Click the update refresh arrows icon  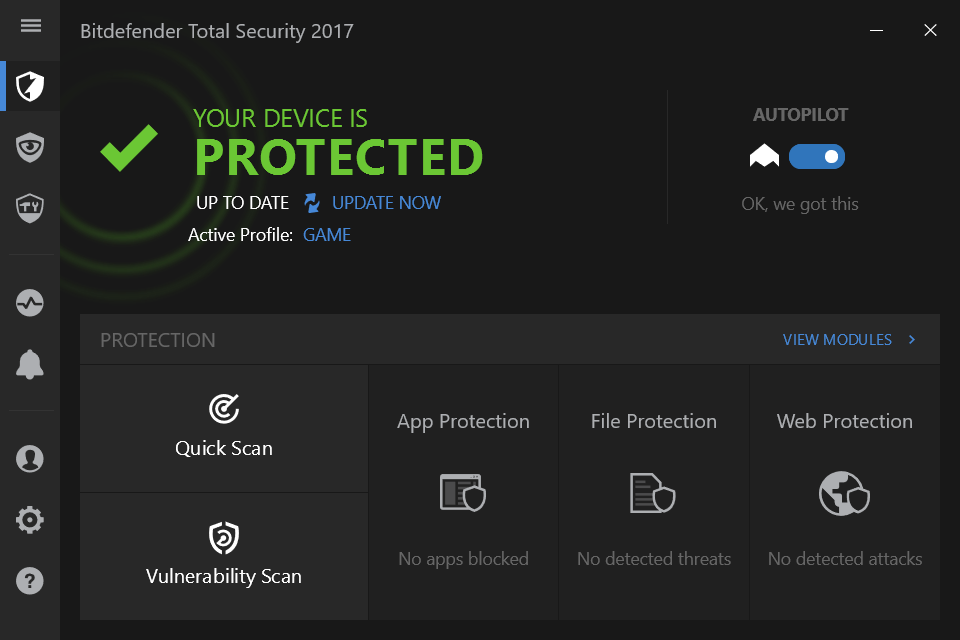tap(312, 203)
